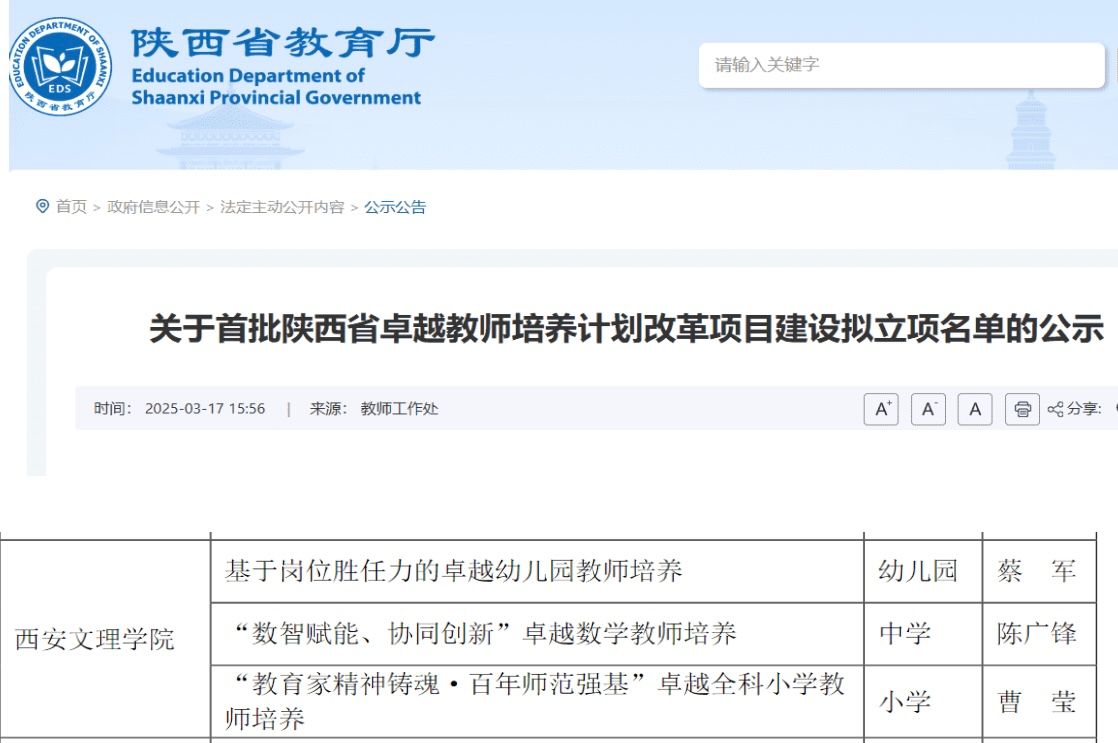The width and height of the screenshot is (1118, 743).
Task: Go to 政府信息公开 breadcrumb
Action: [153, 207]
